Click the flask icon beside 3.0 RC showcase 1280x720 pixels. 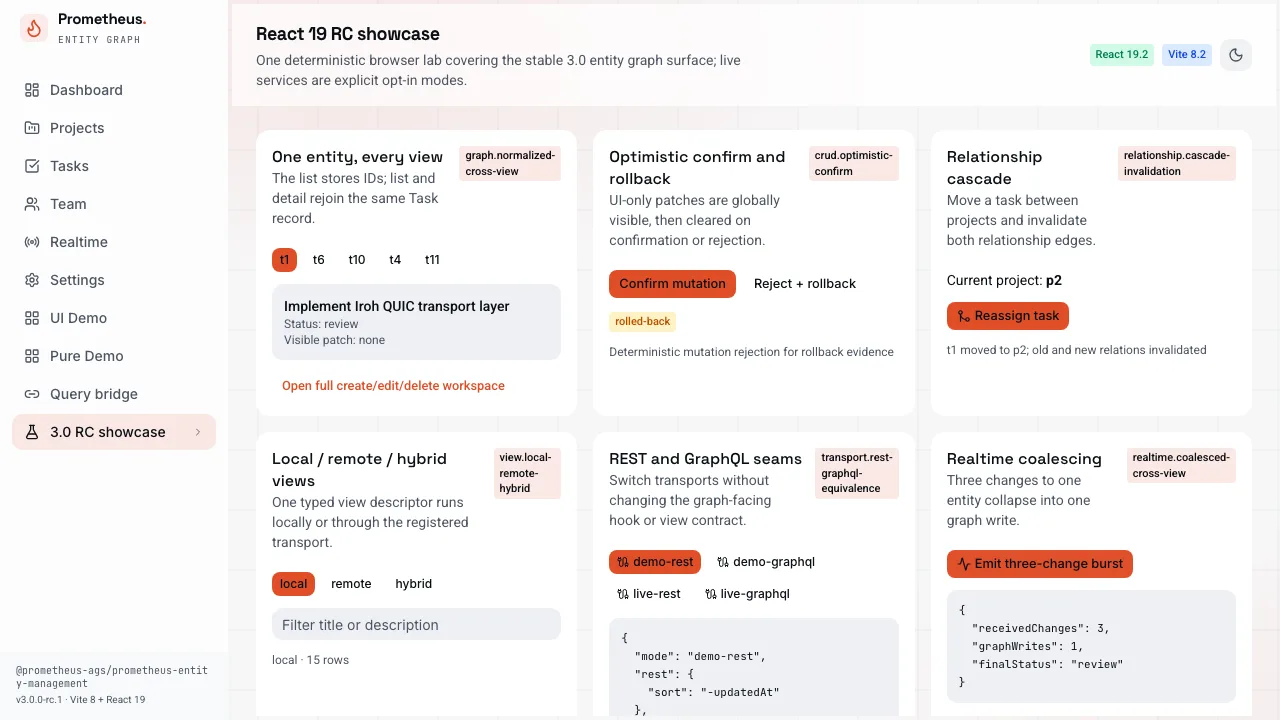coord(32,432)
